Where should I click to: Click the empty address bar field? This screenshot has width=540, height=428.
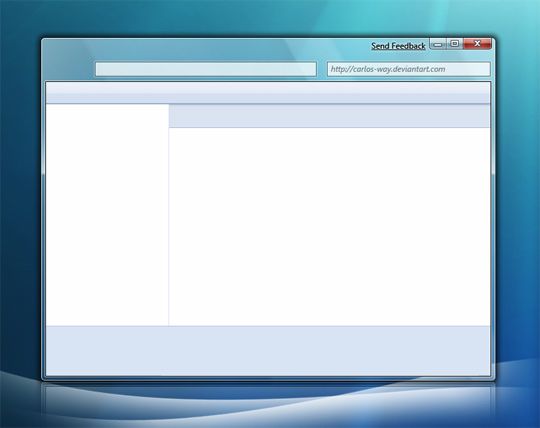(x=206, y=69)
